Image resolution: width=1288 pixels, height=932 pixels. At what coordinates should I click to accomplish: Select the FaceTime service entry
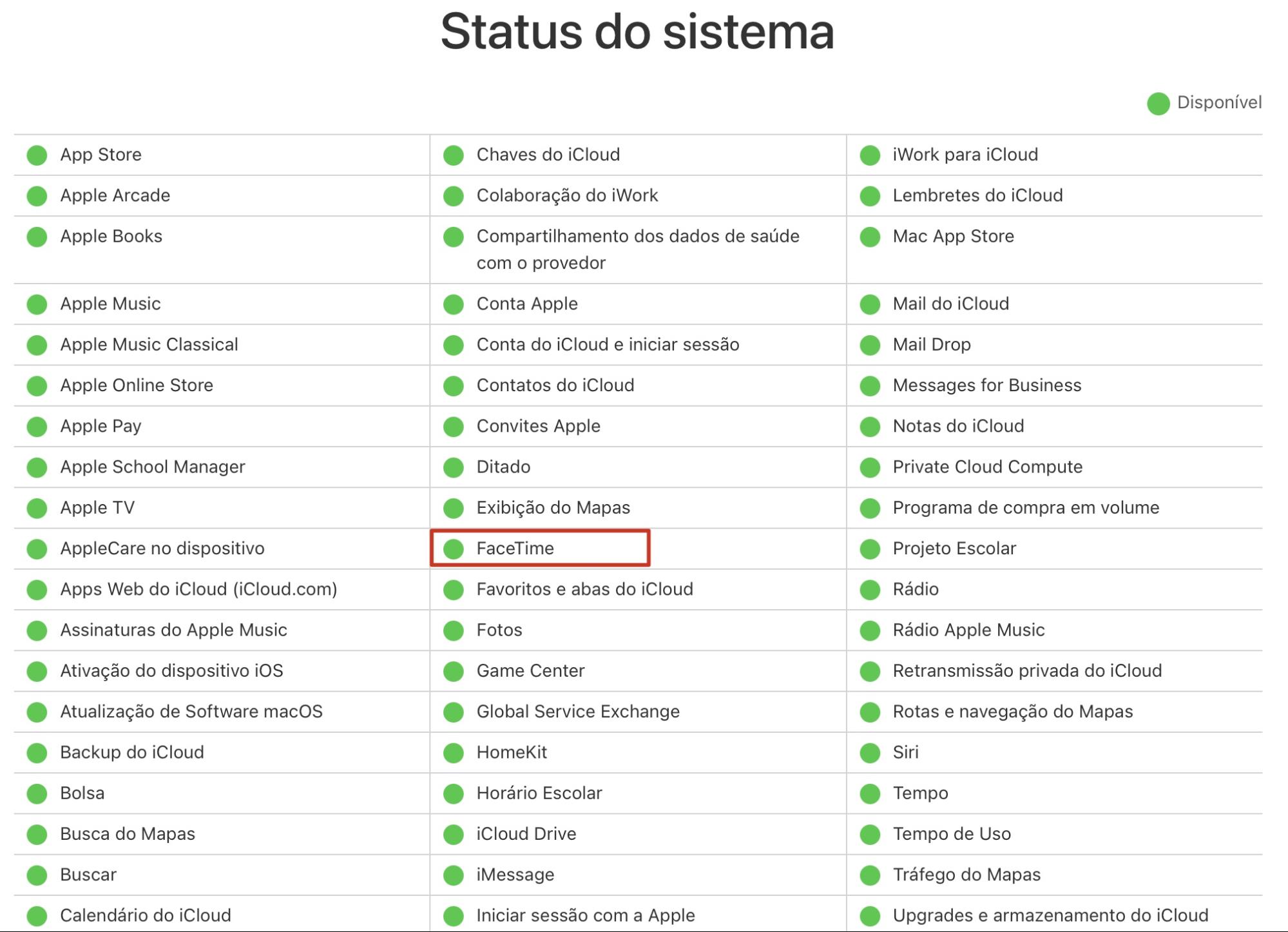(x=517, y=549)
